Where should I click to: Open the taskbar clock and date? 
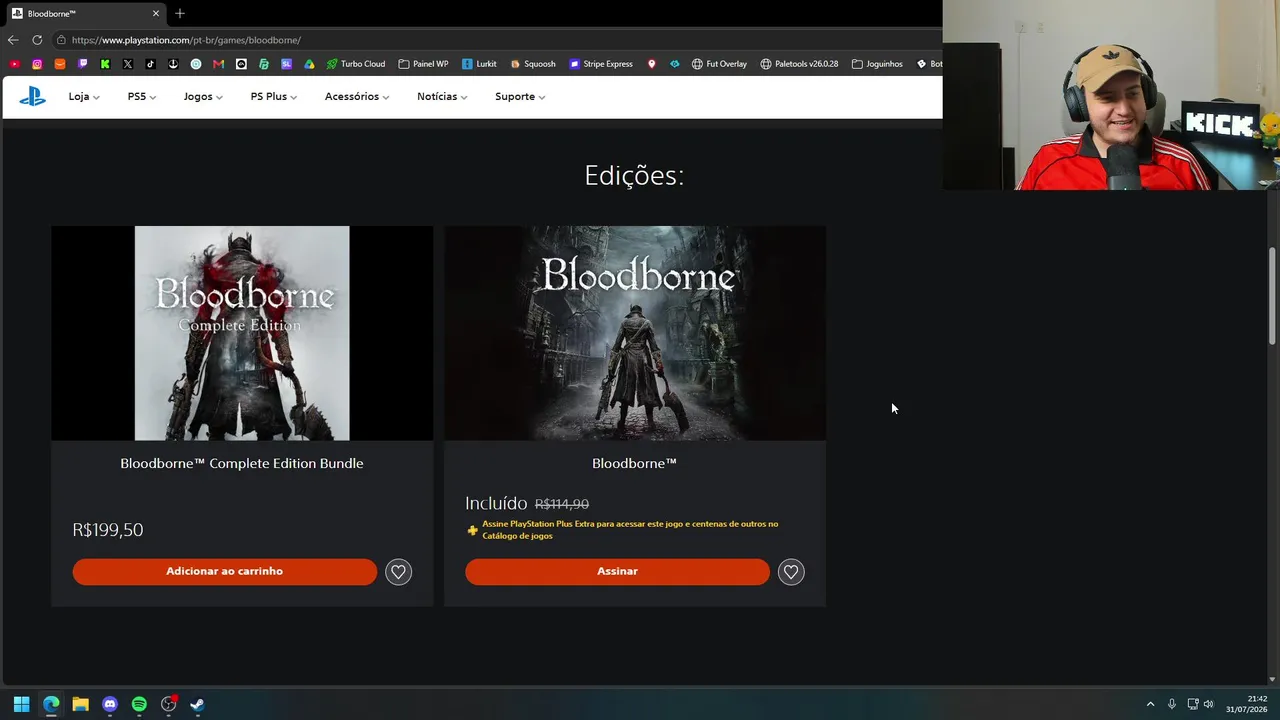[1247, 704]
